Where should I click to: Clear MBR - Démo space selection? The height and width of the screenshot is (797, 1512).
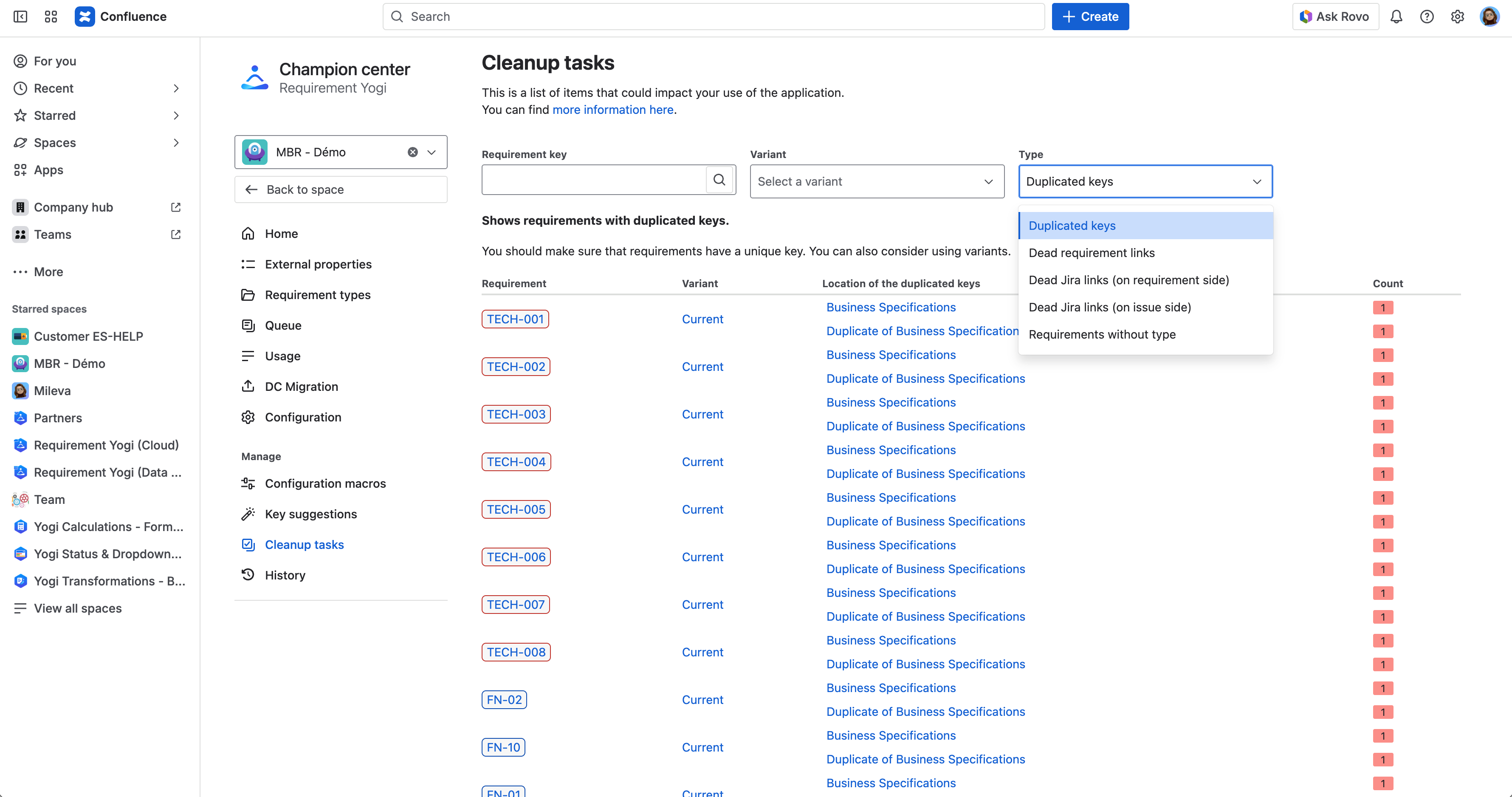[413, 152]
